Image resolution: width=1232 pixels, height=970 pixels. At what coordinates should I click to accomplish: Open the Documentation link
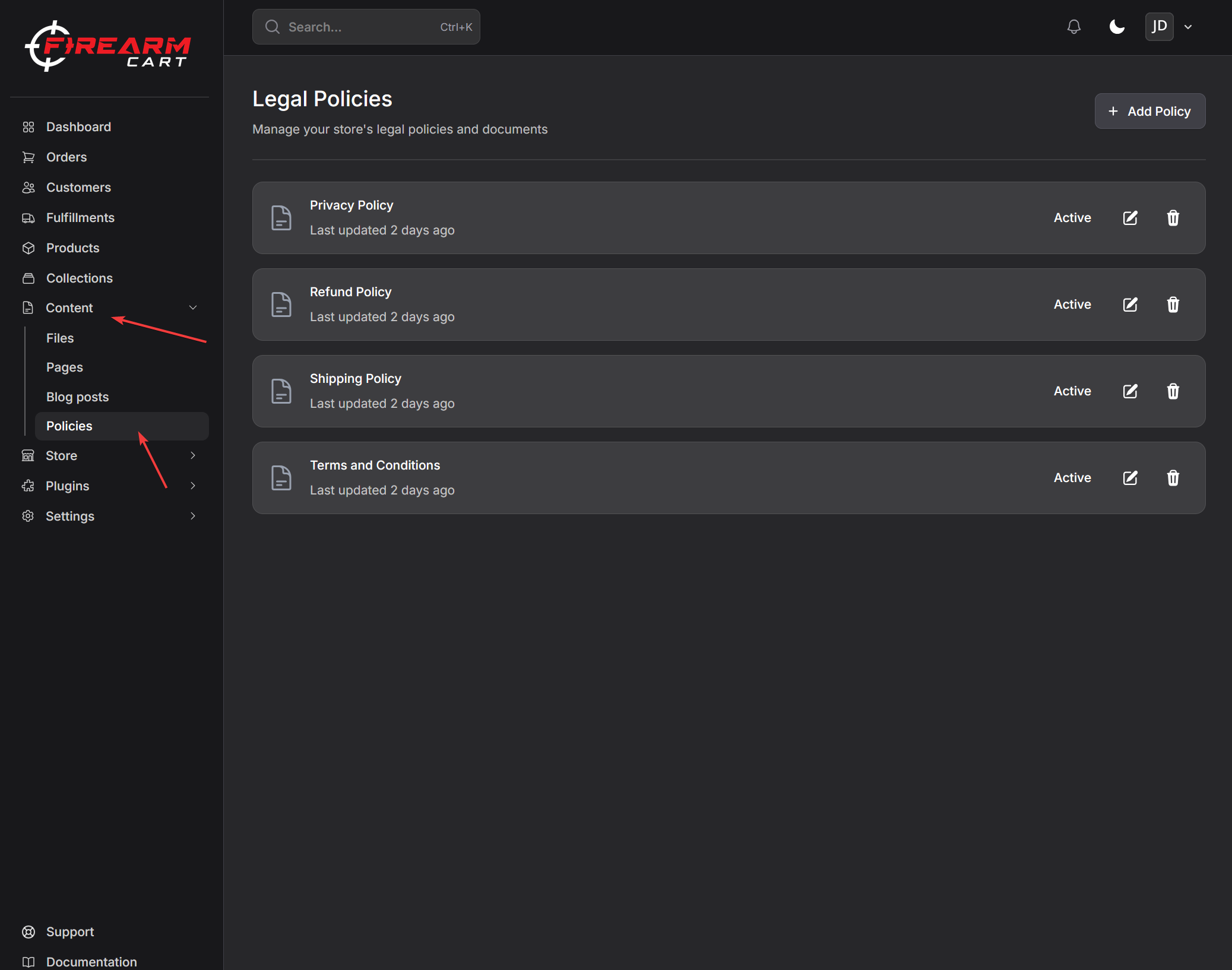pyautogui.click(x=91, y=962)
